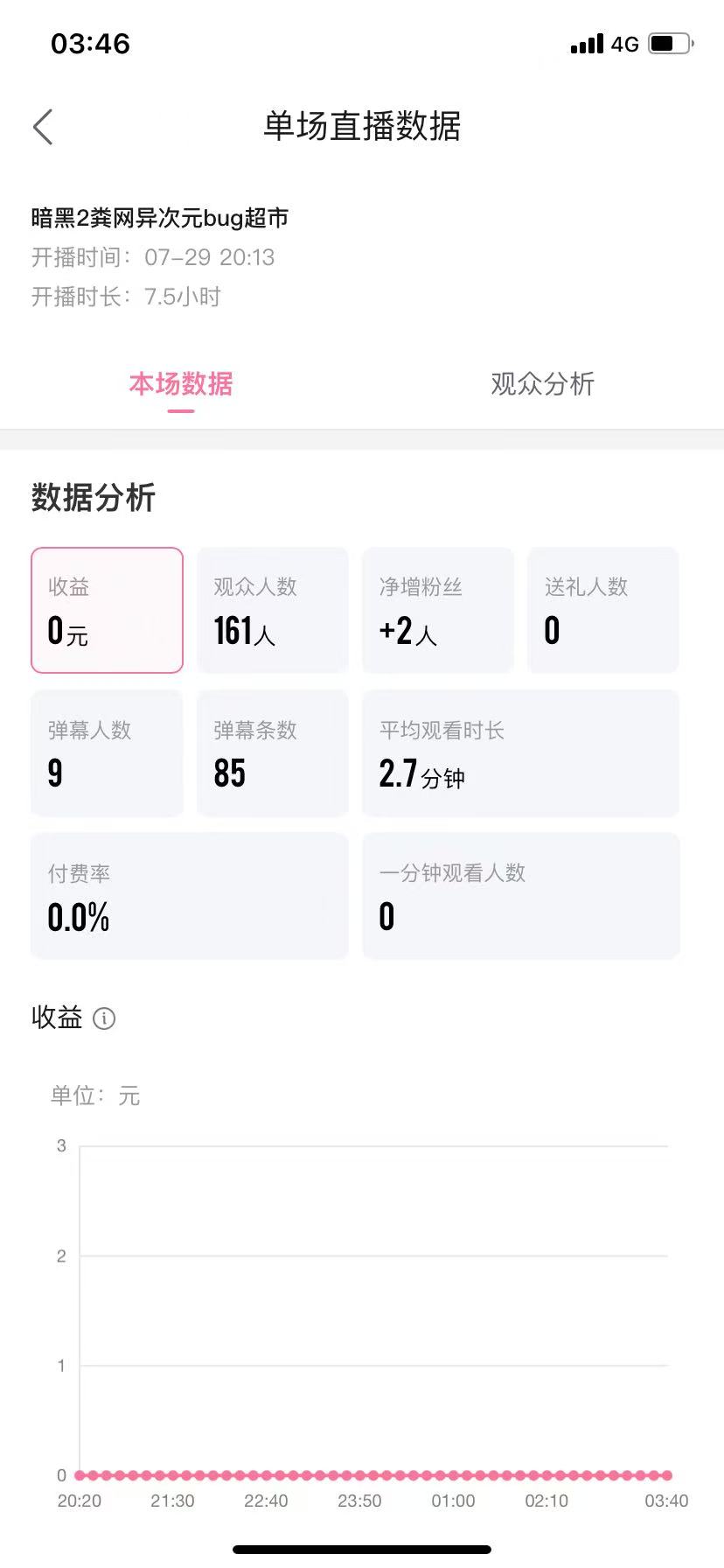Click the chart point at 20:20
724x1568 pixels.
pyautogui.click(x=80, y=1474)
